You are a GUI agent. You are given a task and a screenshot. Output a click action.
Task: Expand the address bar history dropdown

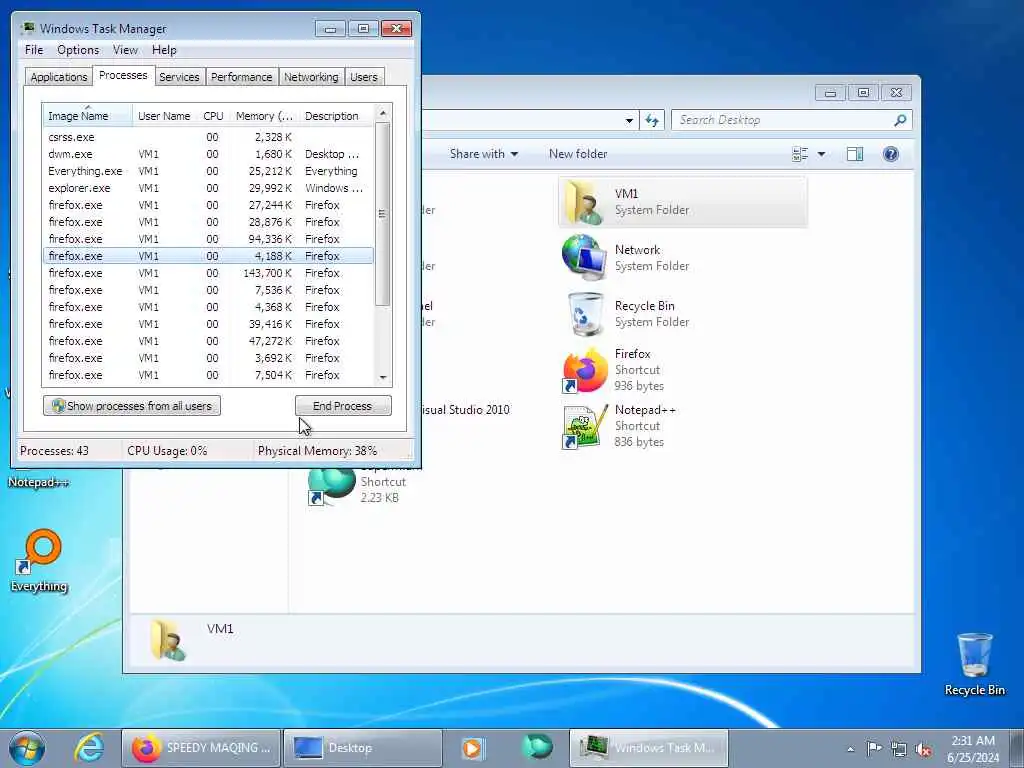(629, 120)
